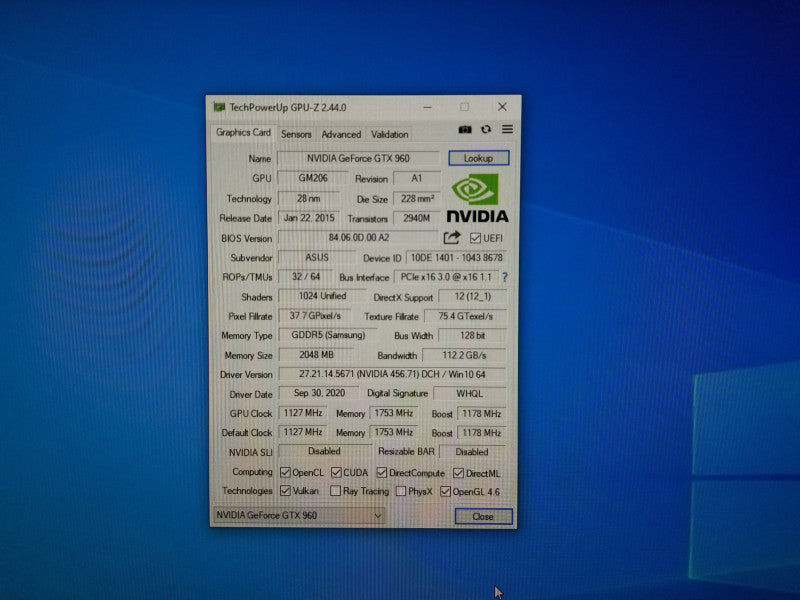Image resolution: width=800 pixels, height=600 pixels.
Task: Toggle the CUDA checkbox
Action: [336, 472]
